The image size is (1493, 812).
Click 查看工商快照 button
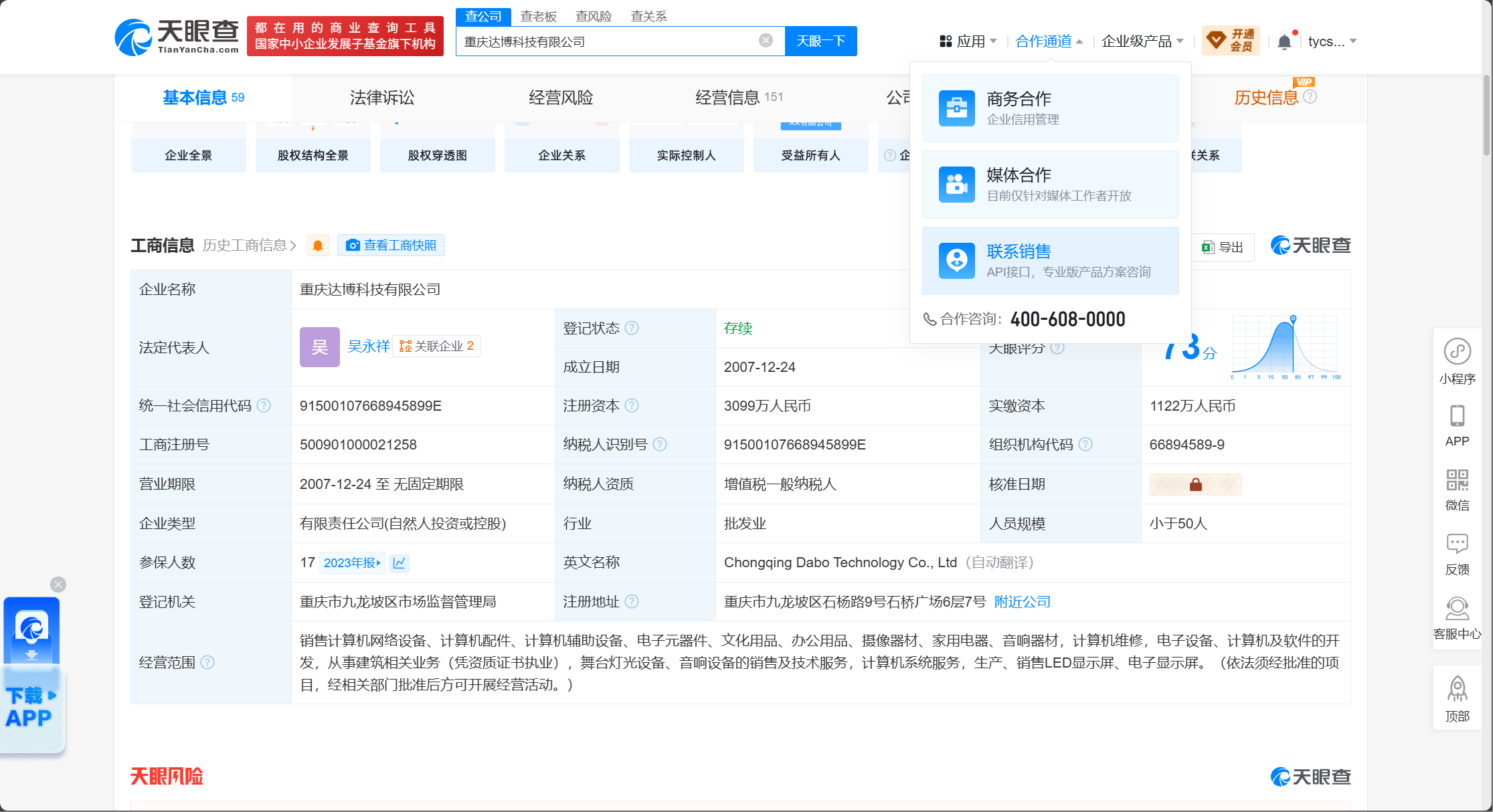pos(391,245)
